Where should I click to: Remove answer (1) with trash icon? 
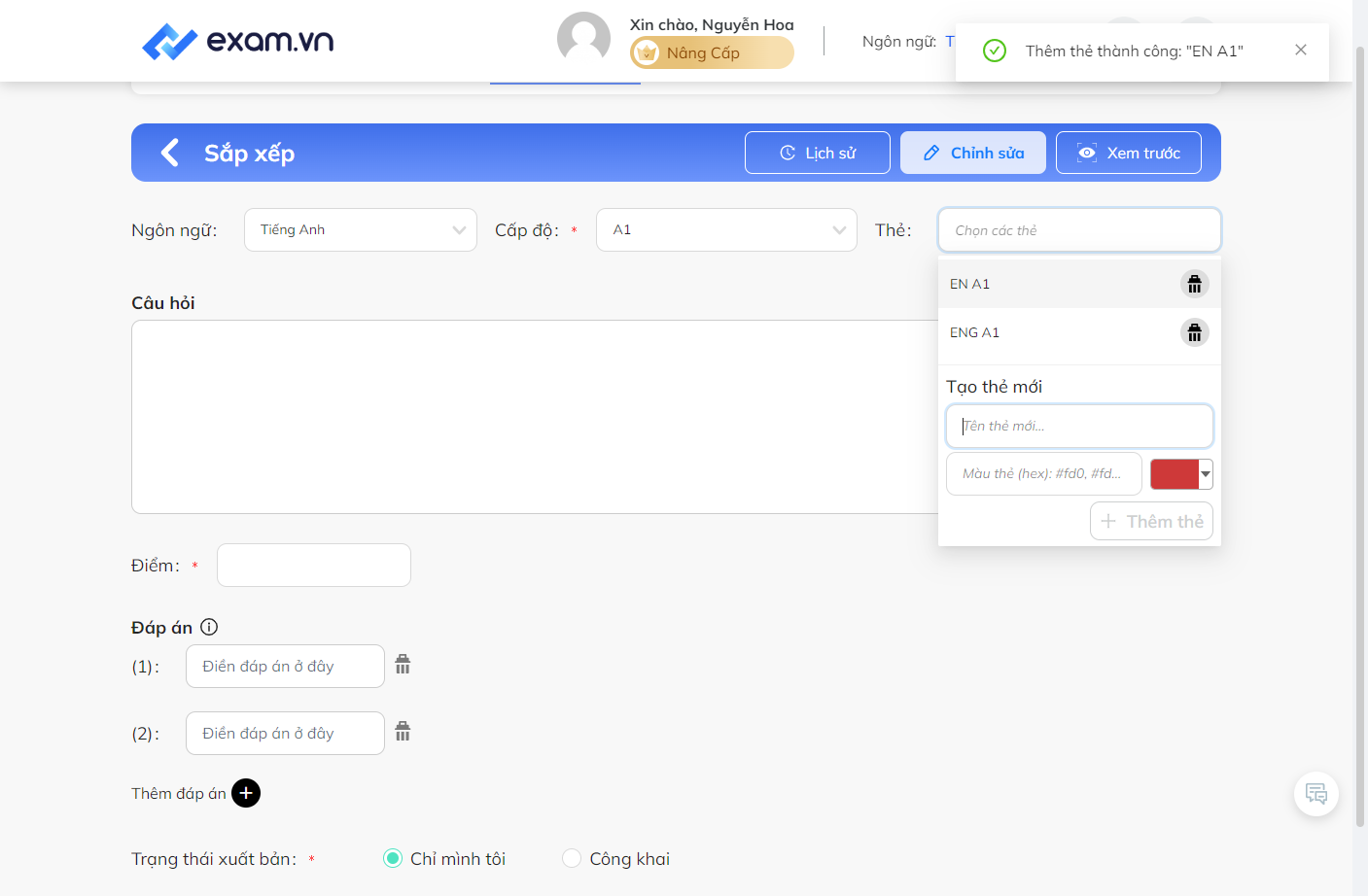tap(403, 665)
